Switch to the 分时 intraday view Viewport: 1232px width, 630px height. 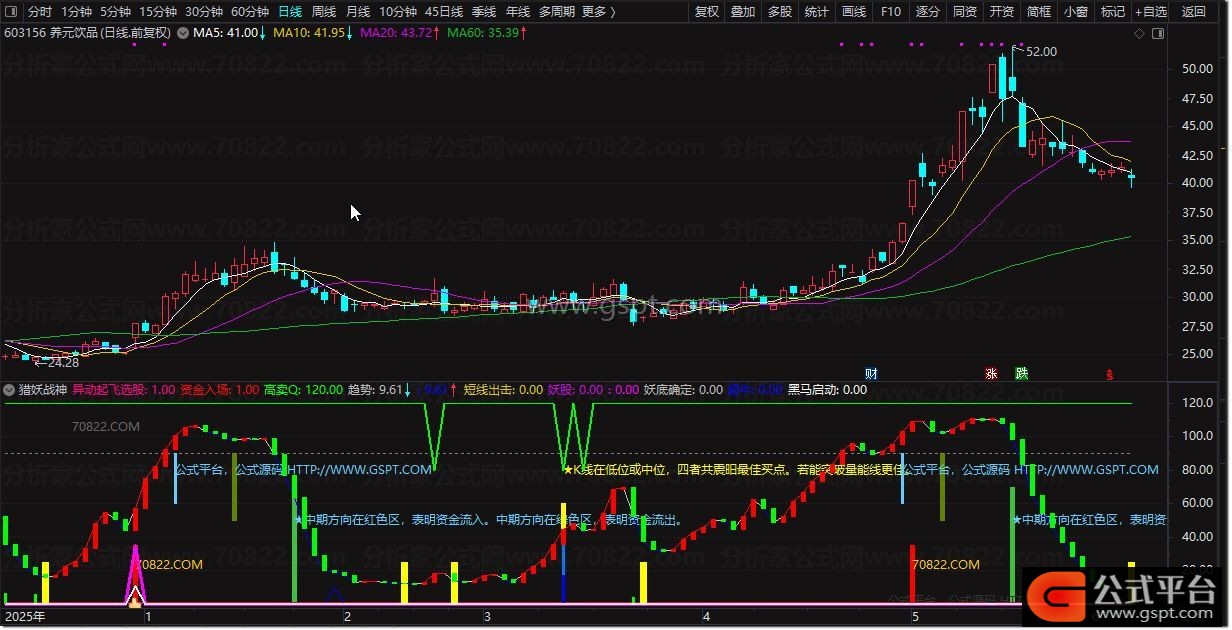click(x=39, y=12)
